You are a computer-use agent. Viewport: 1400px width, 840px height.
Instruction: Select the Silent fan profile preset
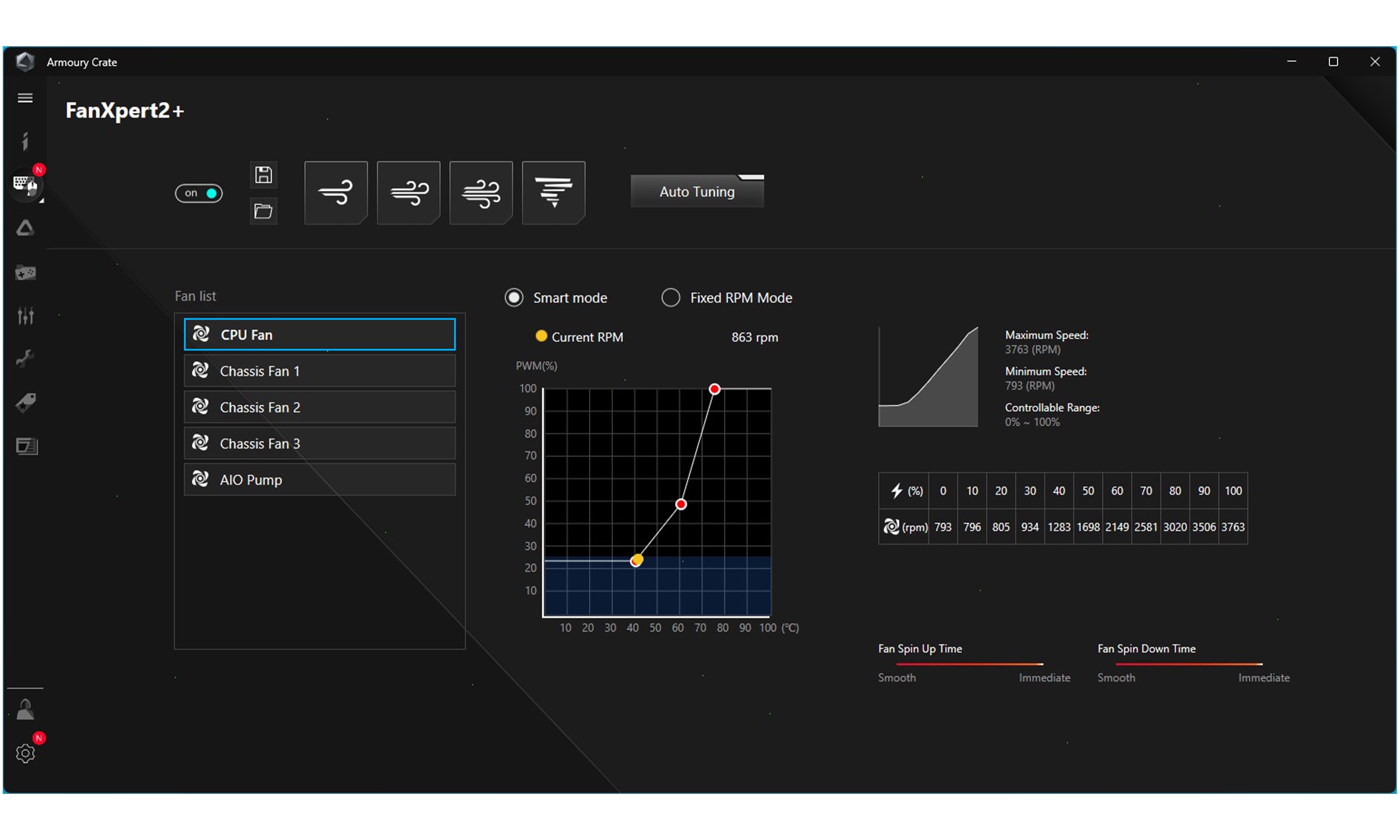pyautogui.click(x=336, y=193)
